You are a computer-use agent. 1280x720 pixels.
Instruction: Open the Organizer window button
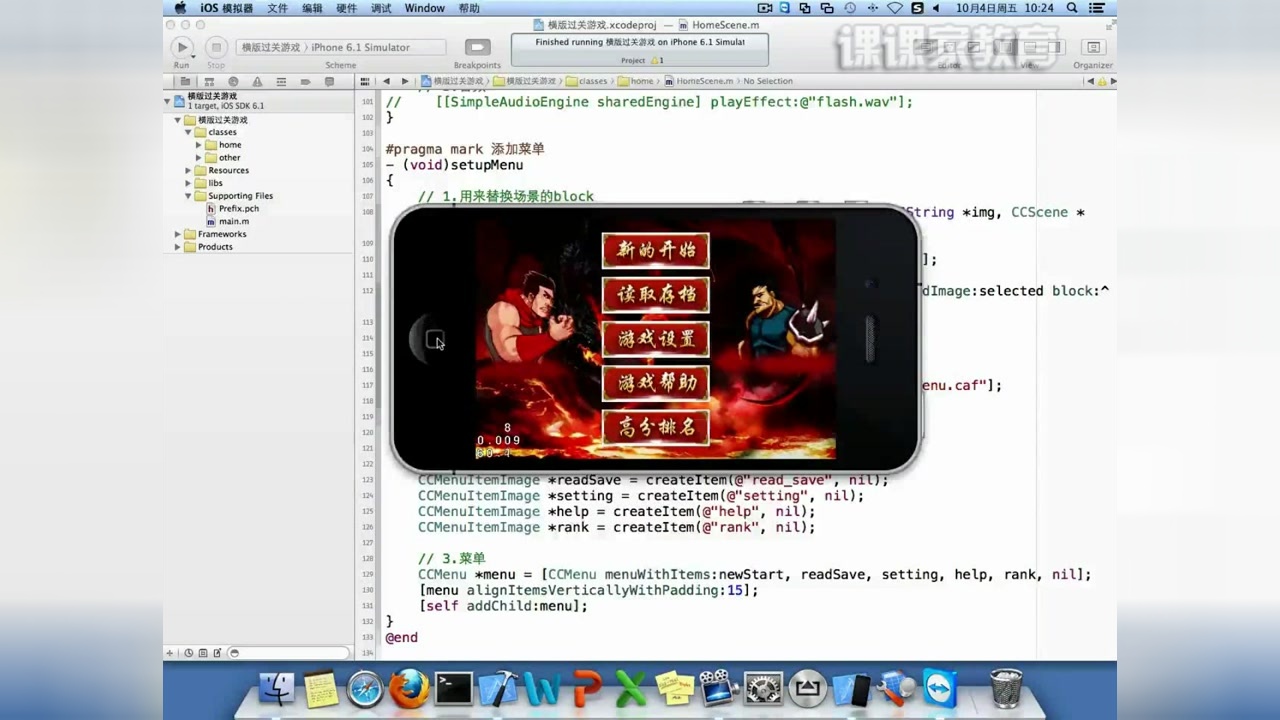click(x=1092, y=47)
